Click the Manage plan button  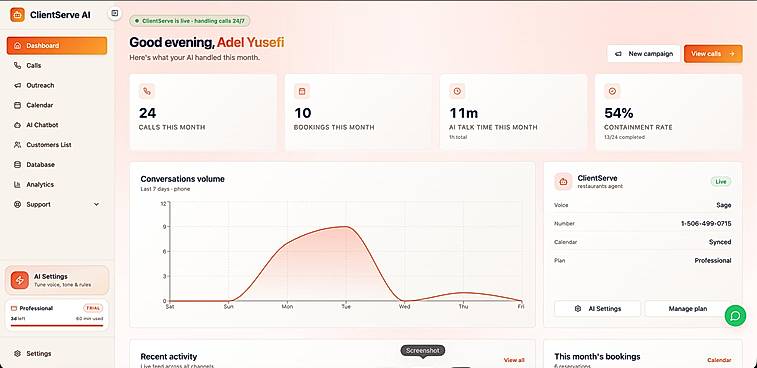click(x=688, y=309)
